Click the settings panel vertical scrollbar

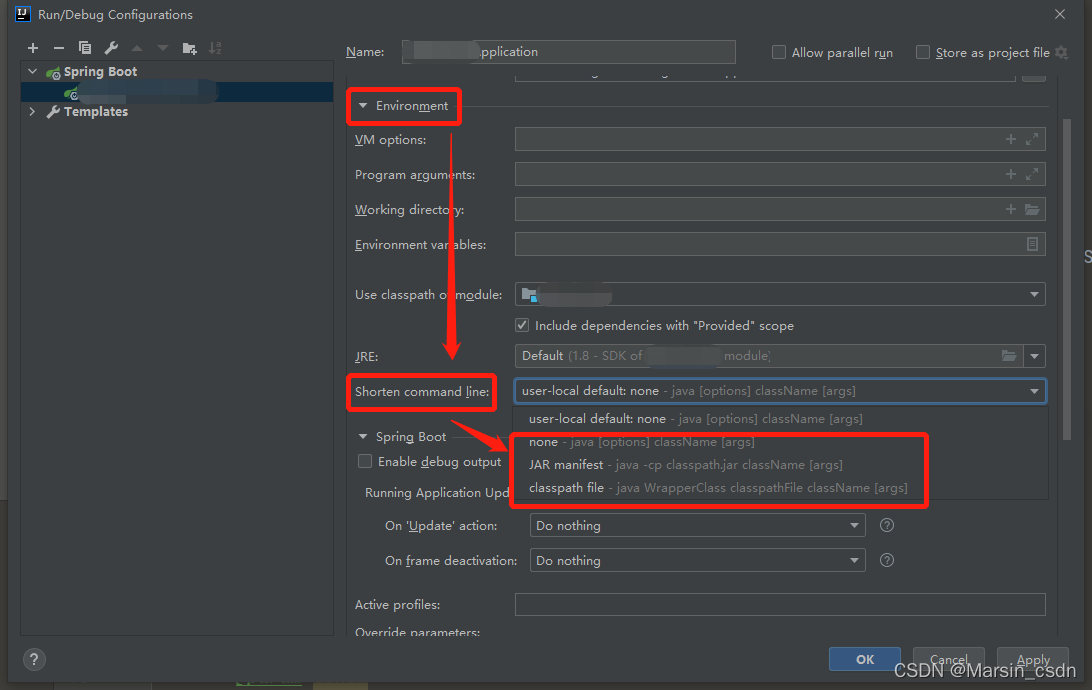pos(1066,279)
